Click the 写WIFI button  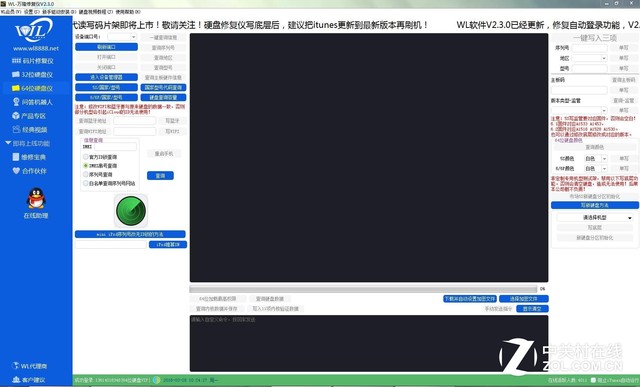[172, 131]
